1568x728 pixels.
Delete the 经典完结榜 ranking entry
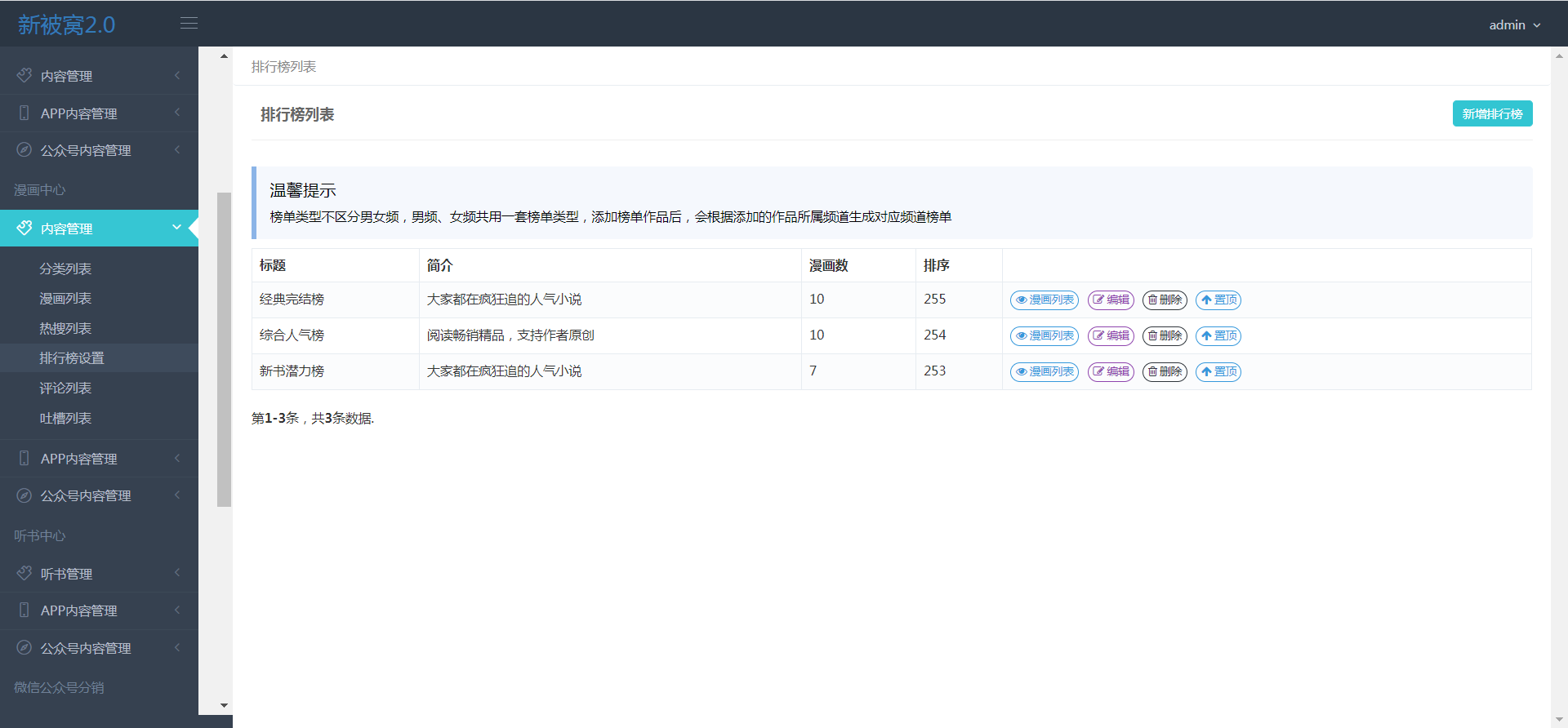(1165, 300)
